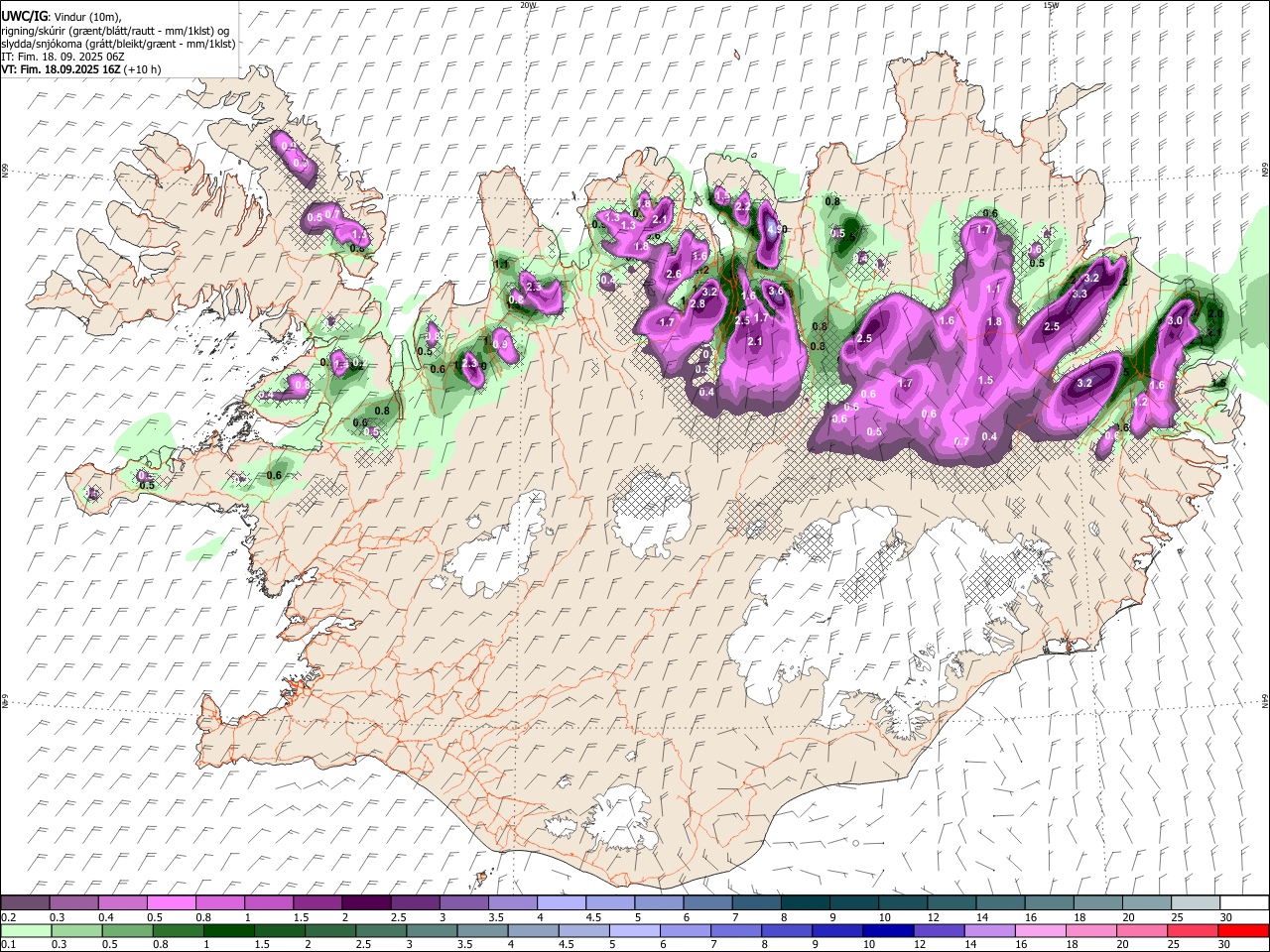Select the 1.5 precipitation value on the map
Viewport: 1270px width, 952px height.
(x=985, y=381)
